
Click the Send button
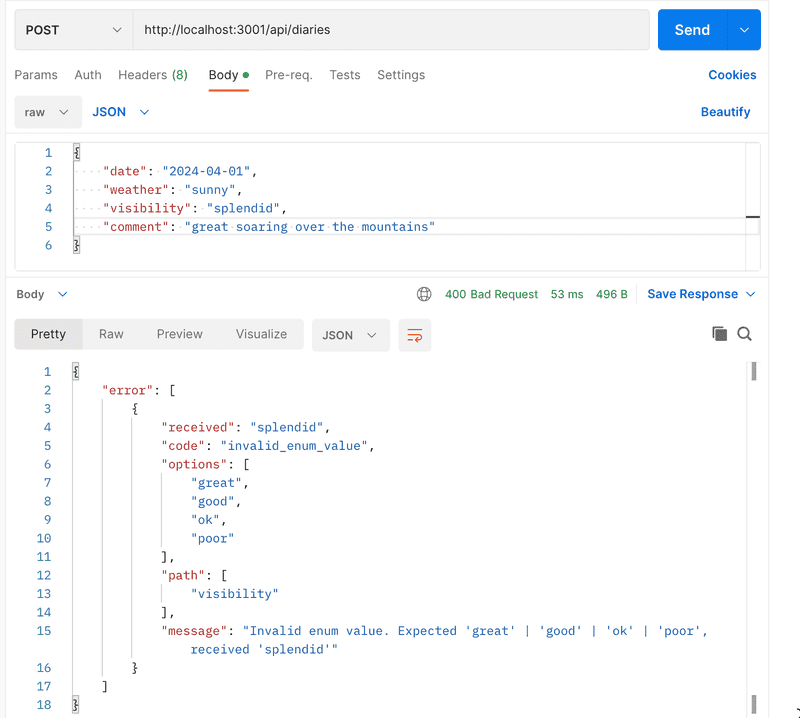click(x=692, y=30)
